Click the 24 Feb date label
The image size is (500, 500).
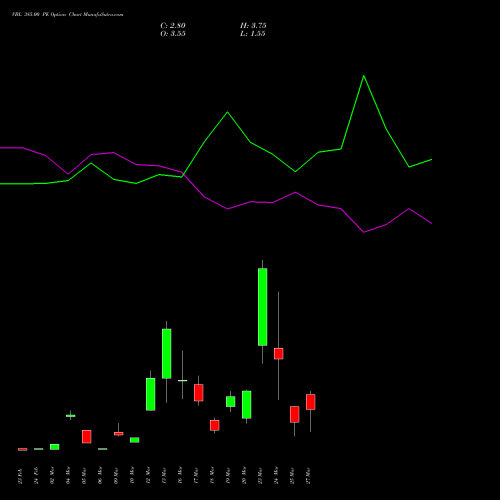click(36, 476)
